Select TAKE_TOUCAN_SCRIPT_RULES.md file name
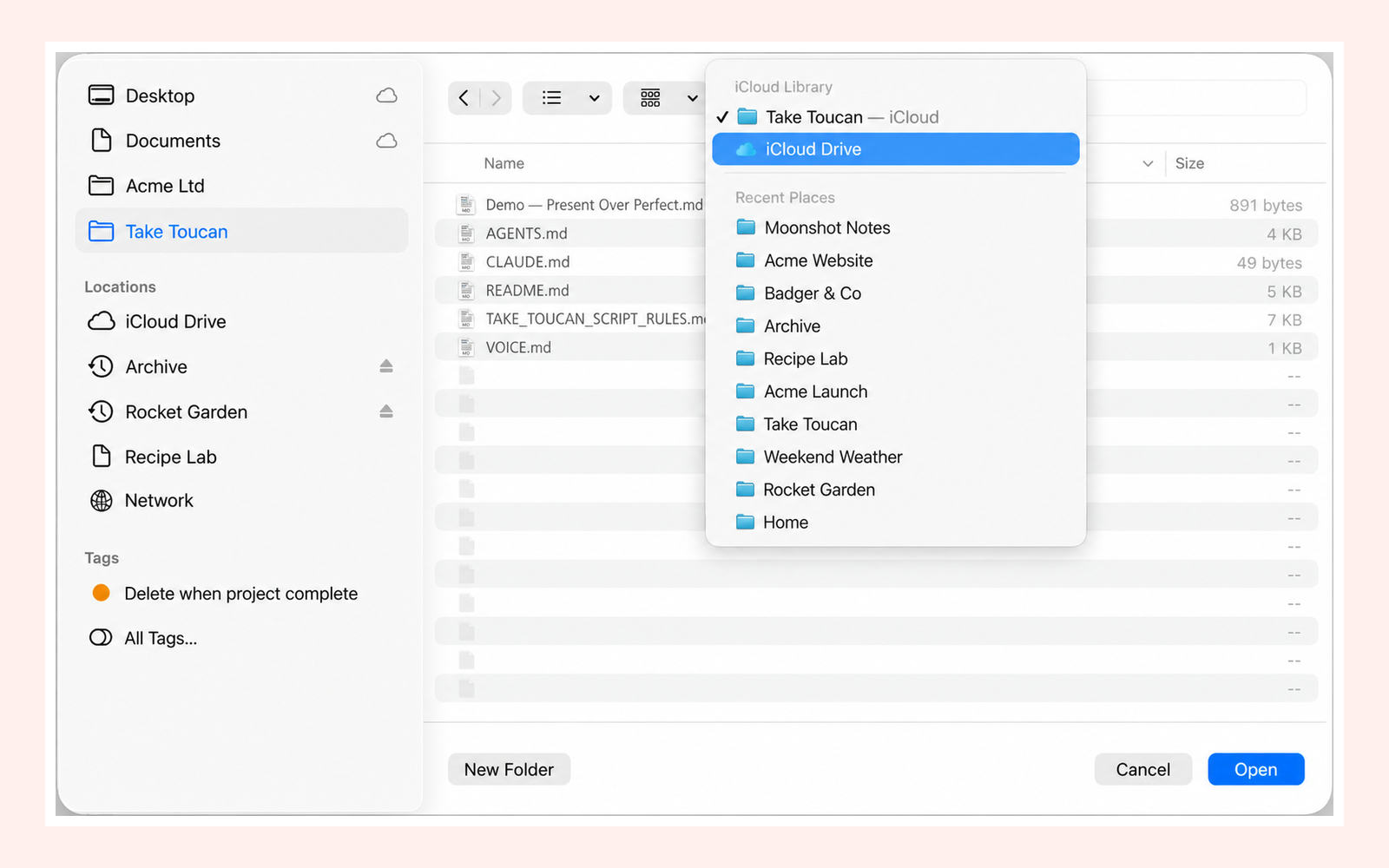This screenshot has width=1389, height=868. pyautogui.click(x=596, y=319)
